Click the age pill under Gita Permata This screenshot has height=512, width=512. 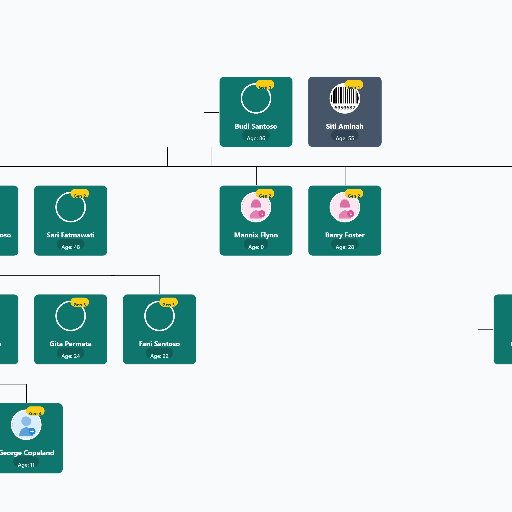(x=70, y=356)
